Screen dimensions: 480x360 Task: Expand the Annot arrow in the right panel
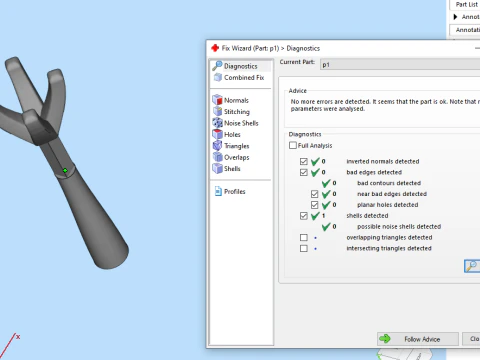coord(455,17)
